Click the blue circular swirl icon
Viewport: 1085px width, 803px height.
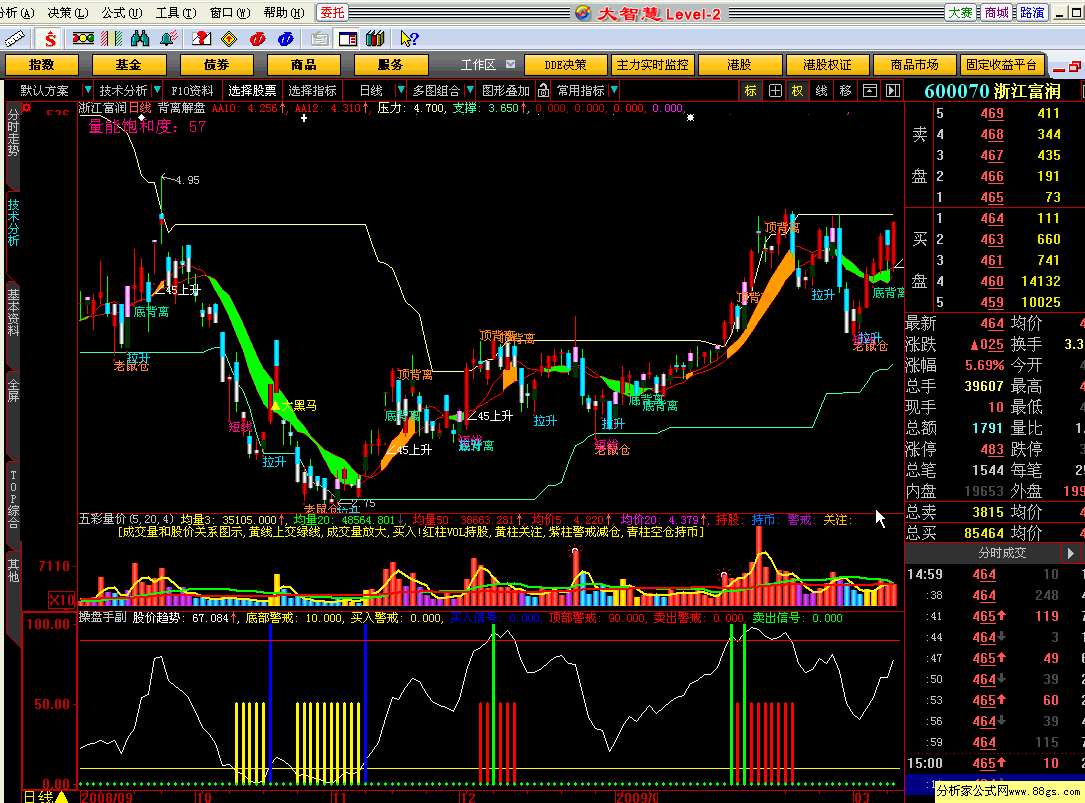click(x=285, y=39)
